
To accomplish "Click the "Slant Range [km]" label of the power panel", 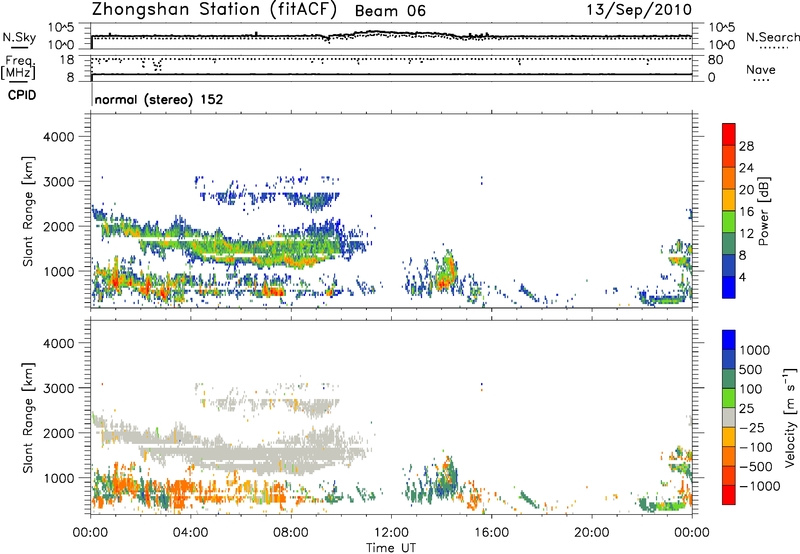I will (28, 211).
